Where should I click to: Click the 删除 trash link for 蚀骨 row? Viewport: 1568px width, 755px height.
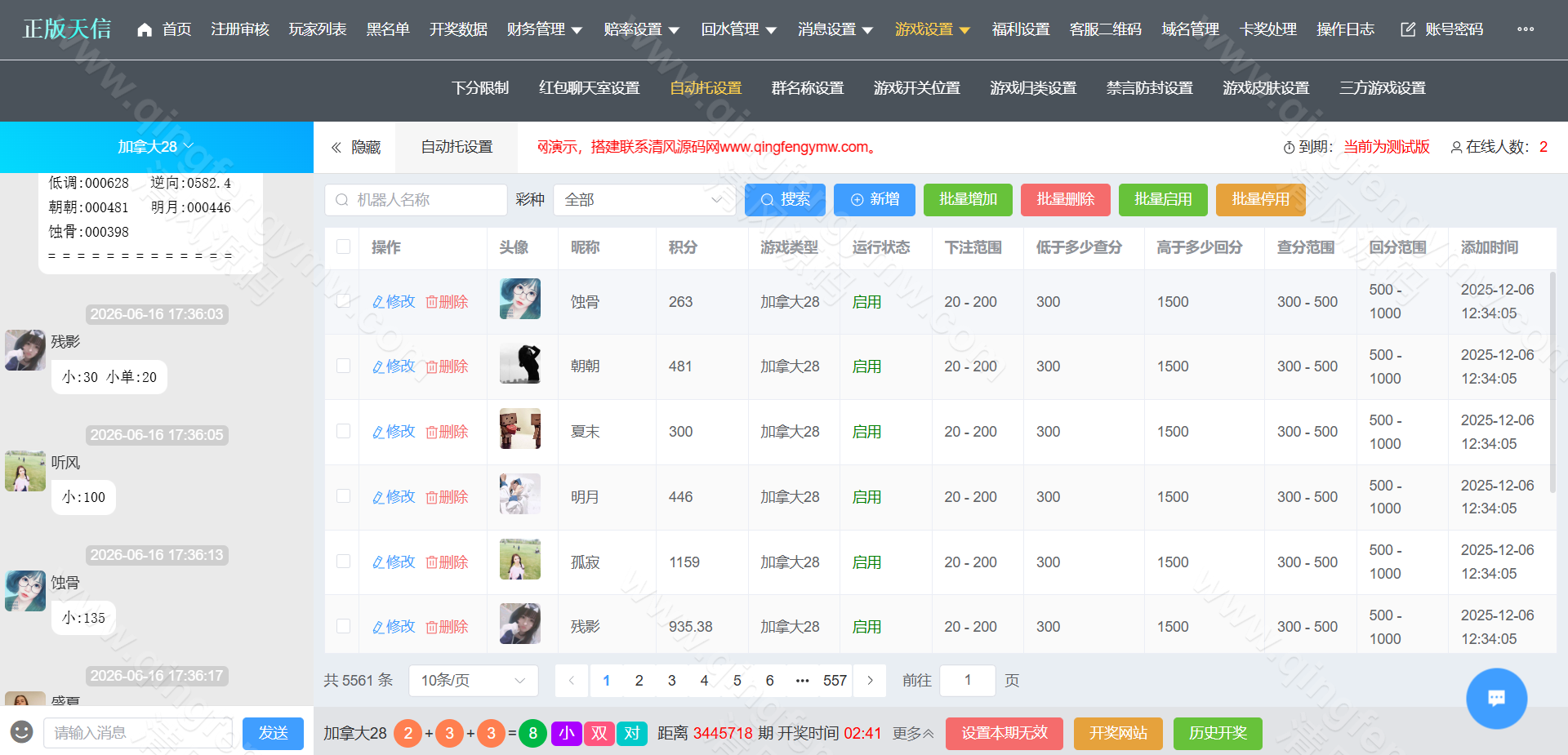tap(447, 302)
